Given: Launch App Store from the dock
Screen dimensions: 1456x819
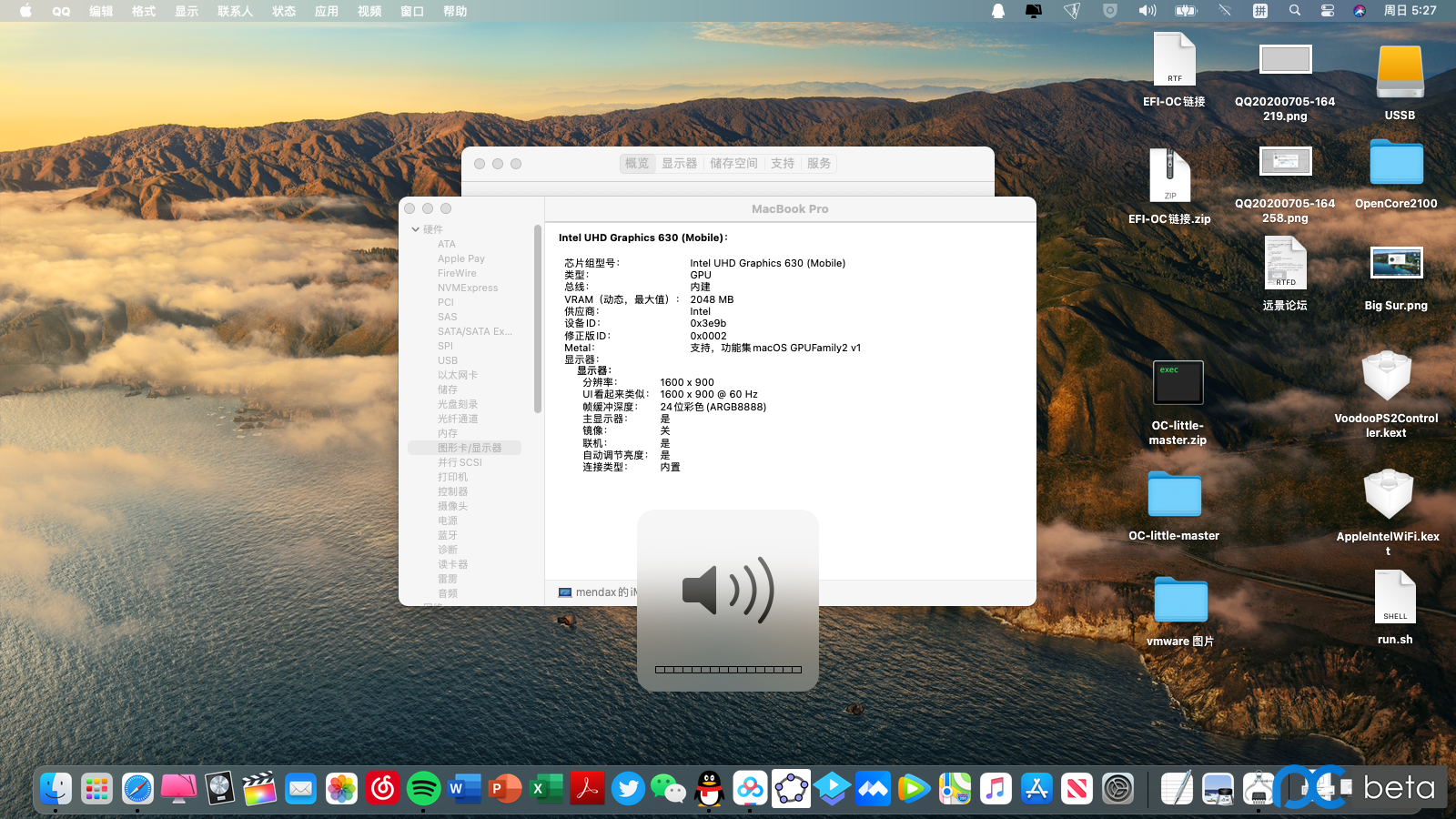Looking at the screenshot, I should 1036,788.
